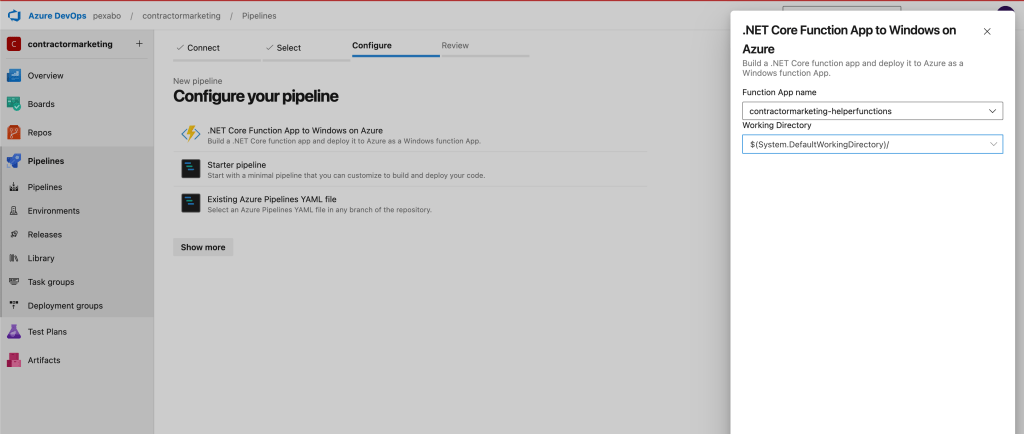The height and width of the screenshot is (434, 1024).
Task: Click the plus icon beside contractormarketing
Action: [x=139, y=44]
